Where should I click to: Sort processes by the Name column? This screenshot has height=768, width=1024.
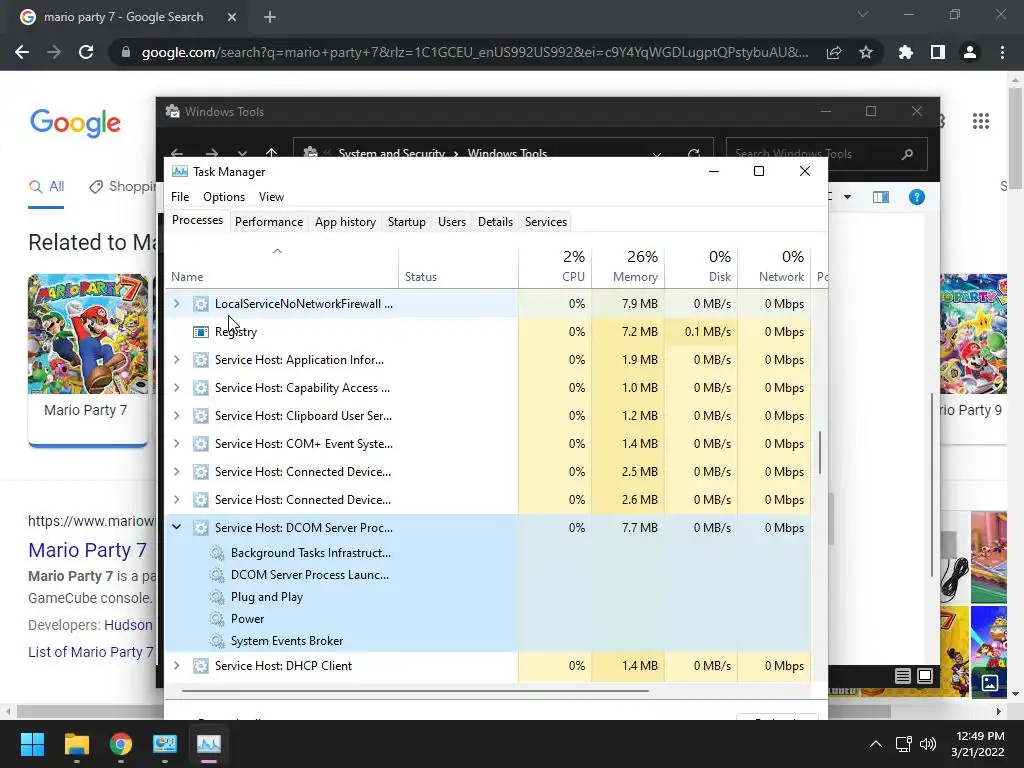click(x=281, y=268)
